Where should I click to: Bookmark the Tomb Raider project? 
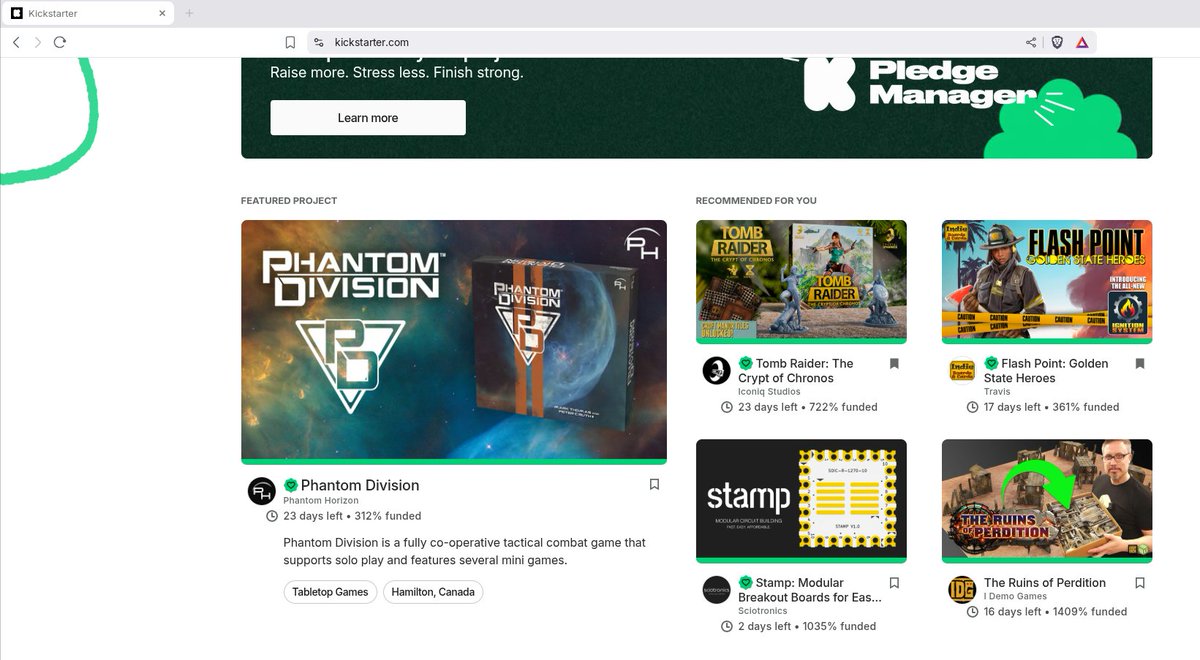[x=894, y=364]
